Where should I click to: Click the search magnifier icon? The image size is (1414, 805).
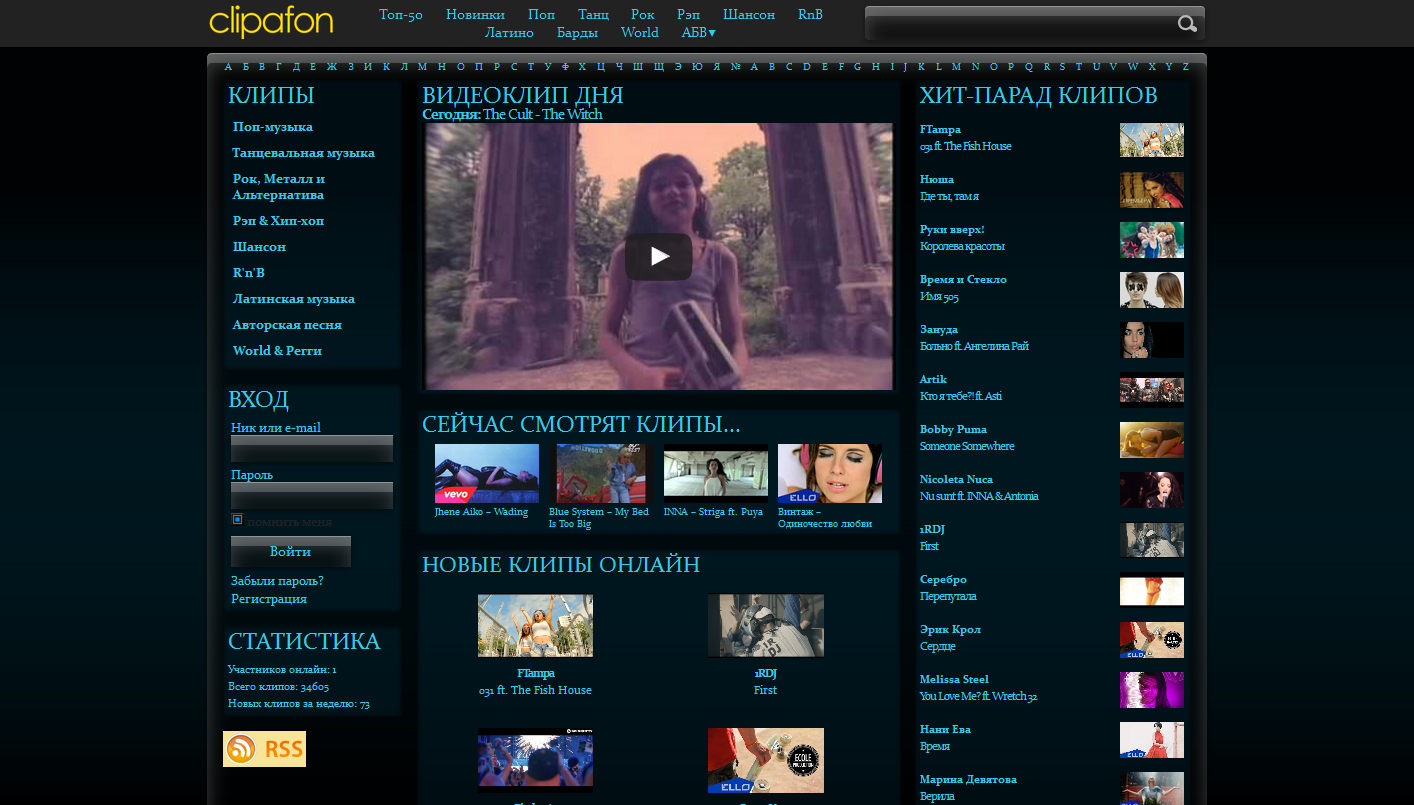tap(1187, 24)
